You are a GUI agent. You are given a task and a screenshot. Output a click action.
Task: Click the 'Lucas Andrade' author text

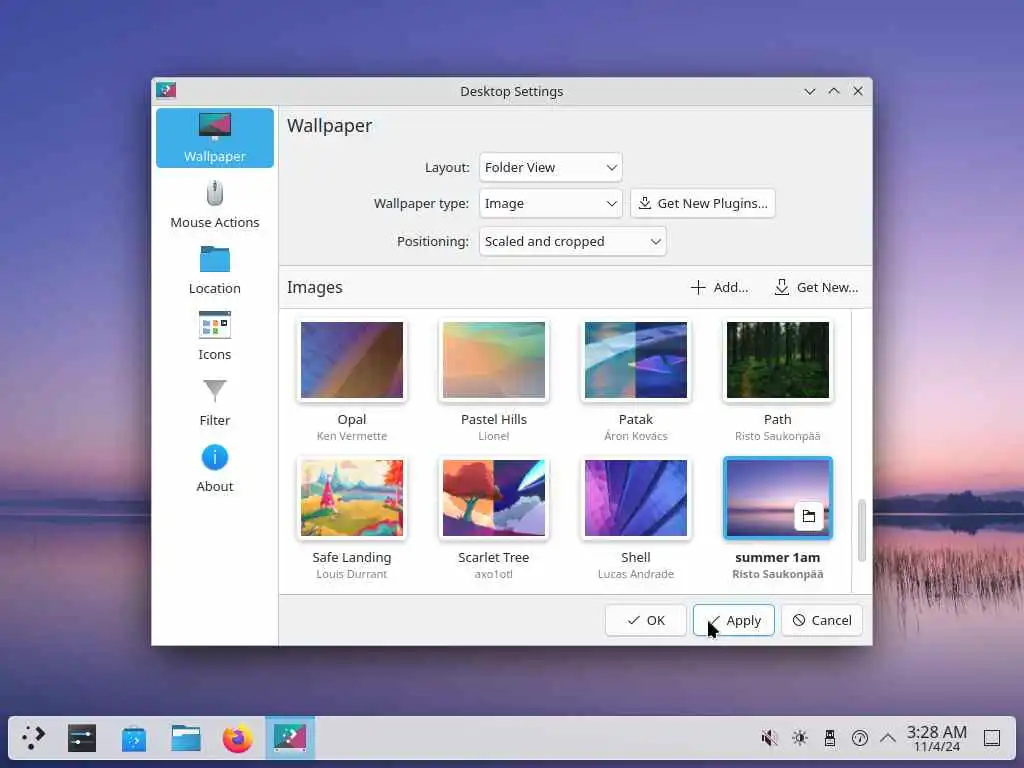coord(635,574)
